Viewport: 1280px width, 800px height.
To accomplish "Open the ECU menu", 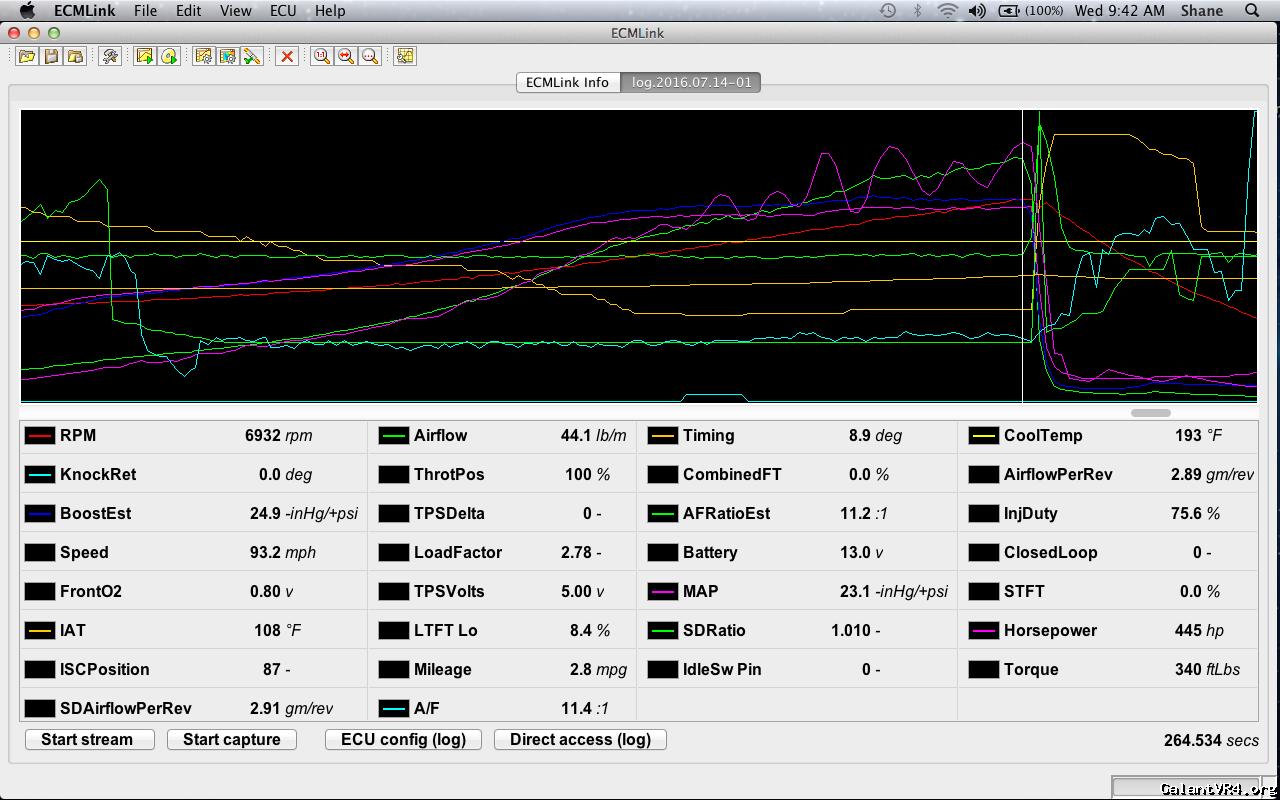I will pos(283,11).
